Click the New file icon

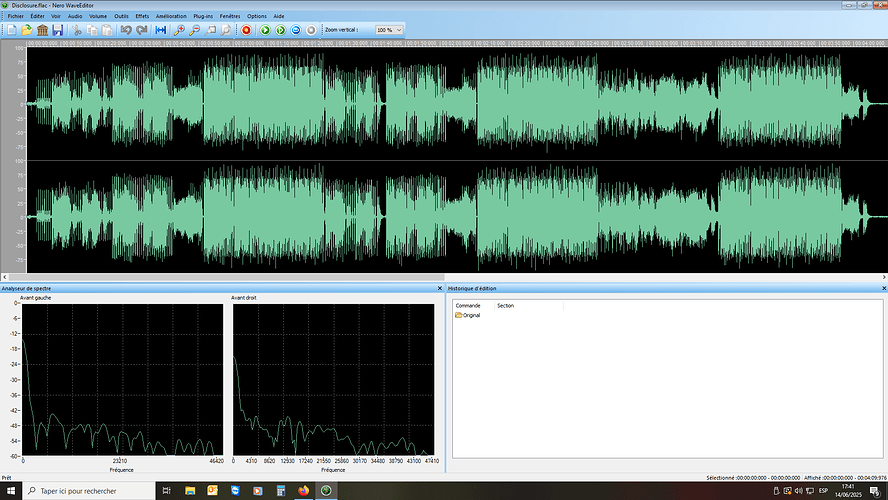(11, 30)
